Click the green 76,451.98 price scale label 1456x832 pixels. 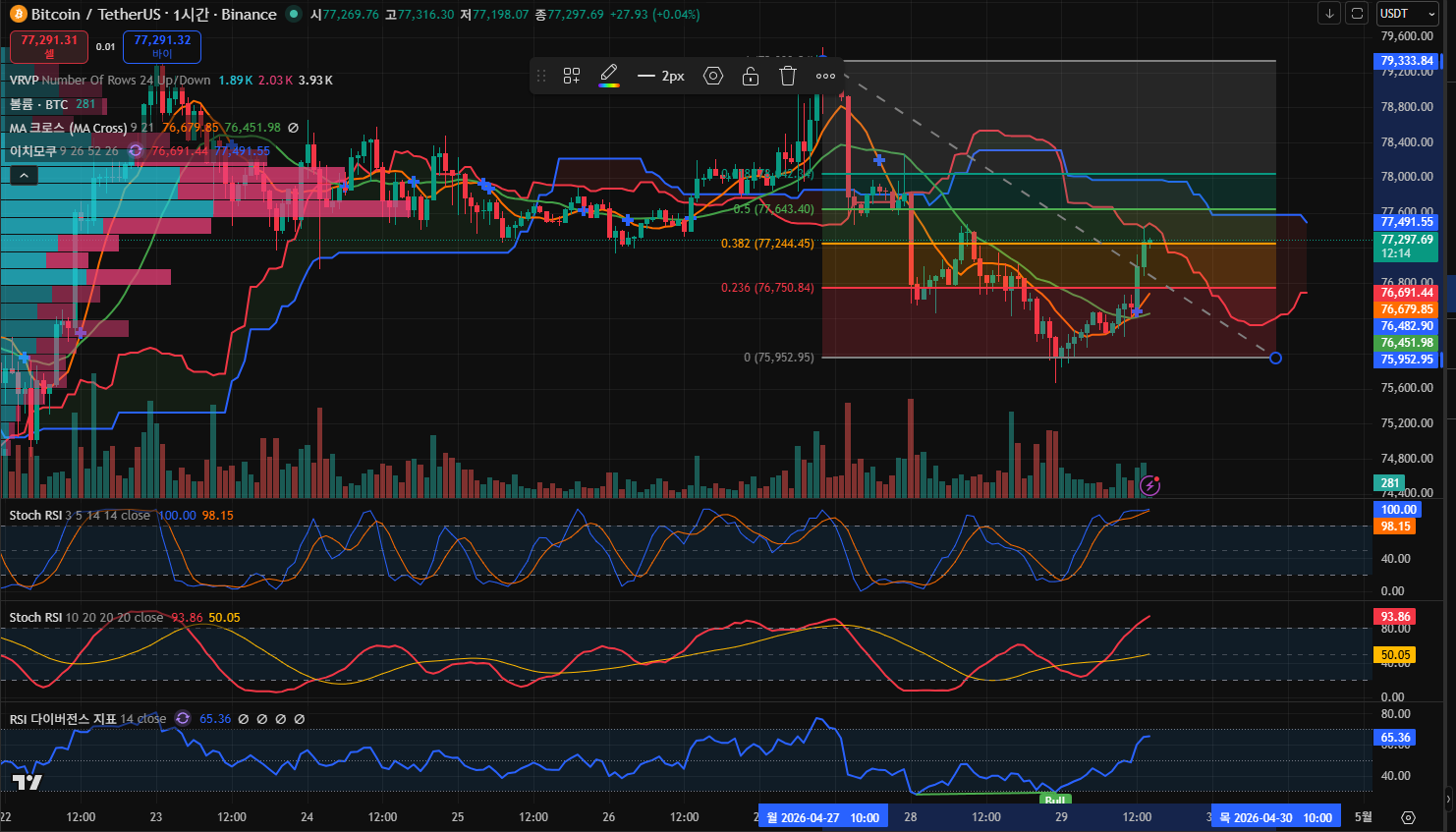point(1407,343)
